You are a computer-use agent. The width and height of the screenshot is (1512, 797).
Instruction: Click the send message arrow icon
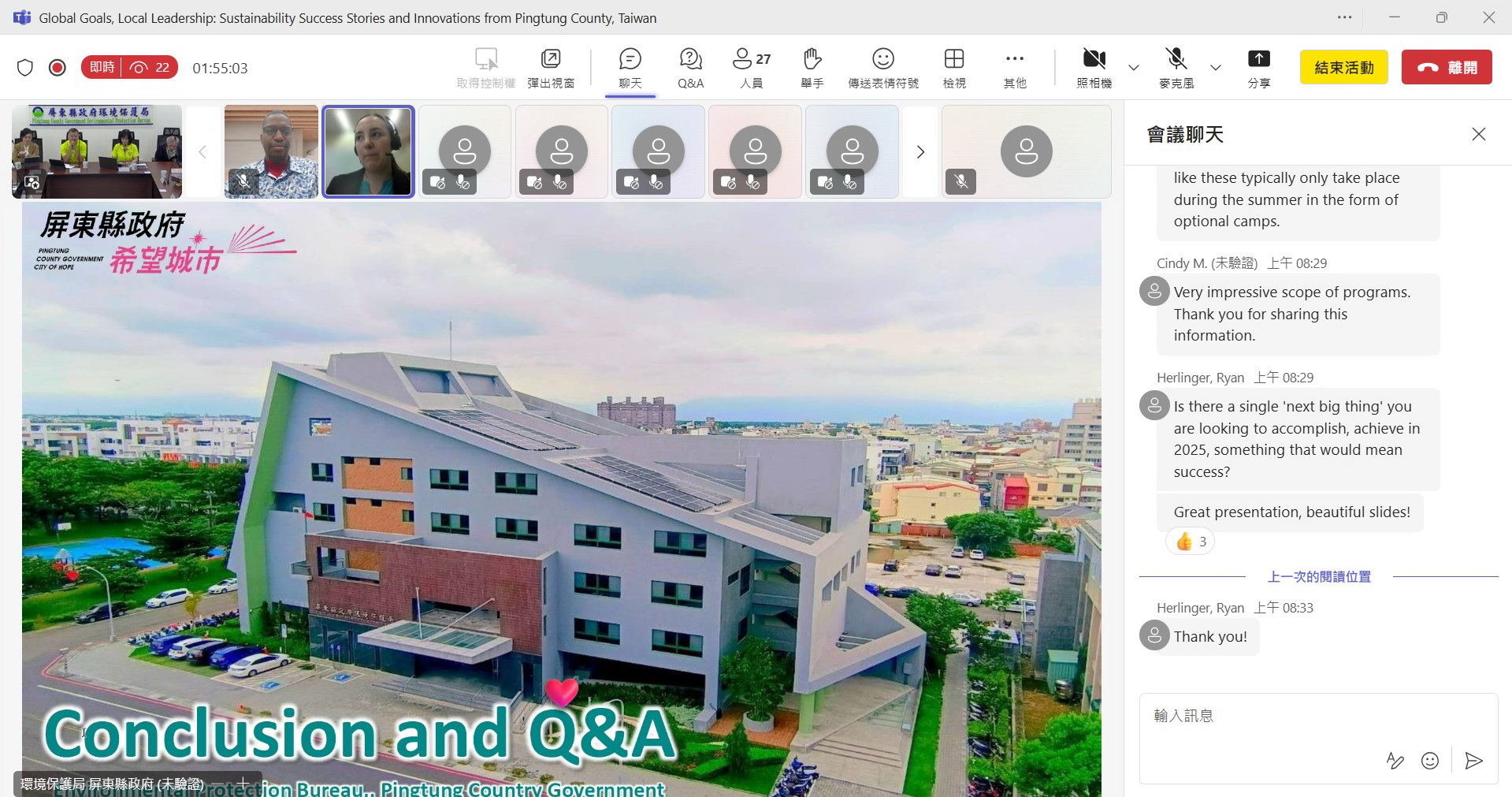pos(1473,760)
